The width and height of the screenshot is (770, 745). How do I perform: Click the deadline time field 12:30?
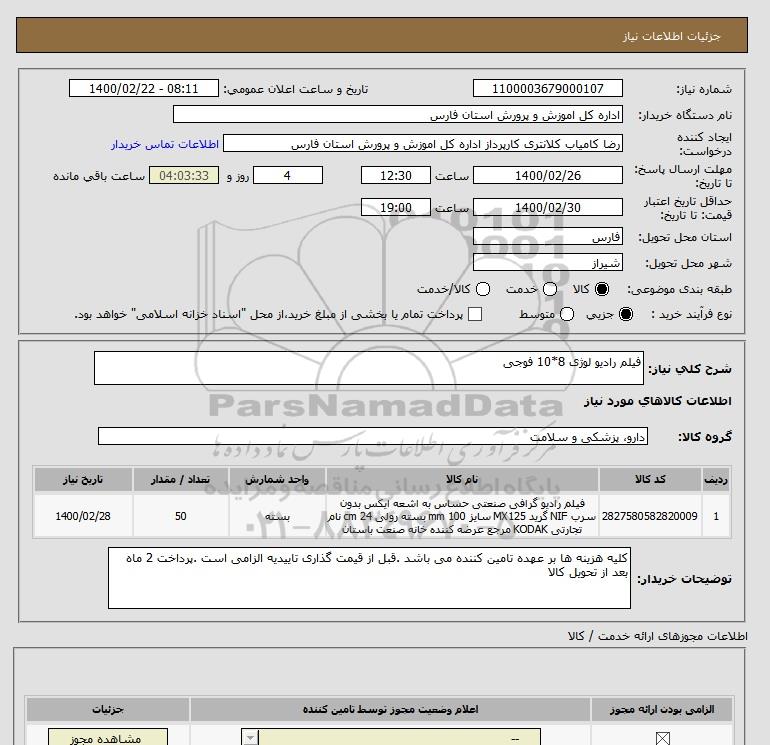(x=396, y=175)
